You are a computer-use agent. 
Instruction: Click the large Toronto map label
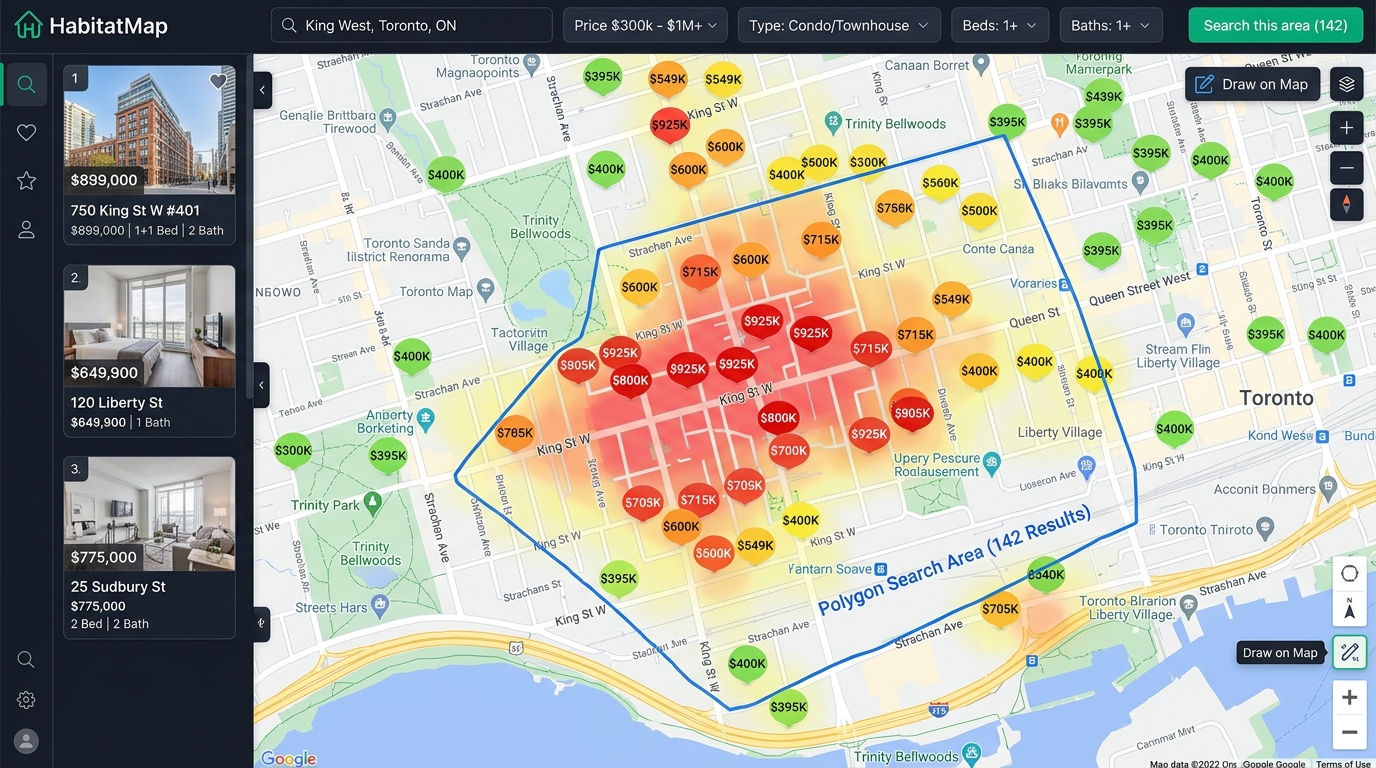tap(1276, 397)
